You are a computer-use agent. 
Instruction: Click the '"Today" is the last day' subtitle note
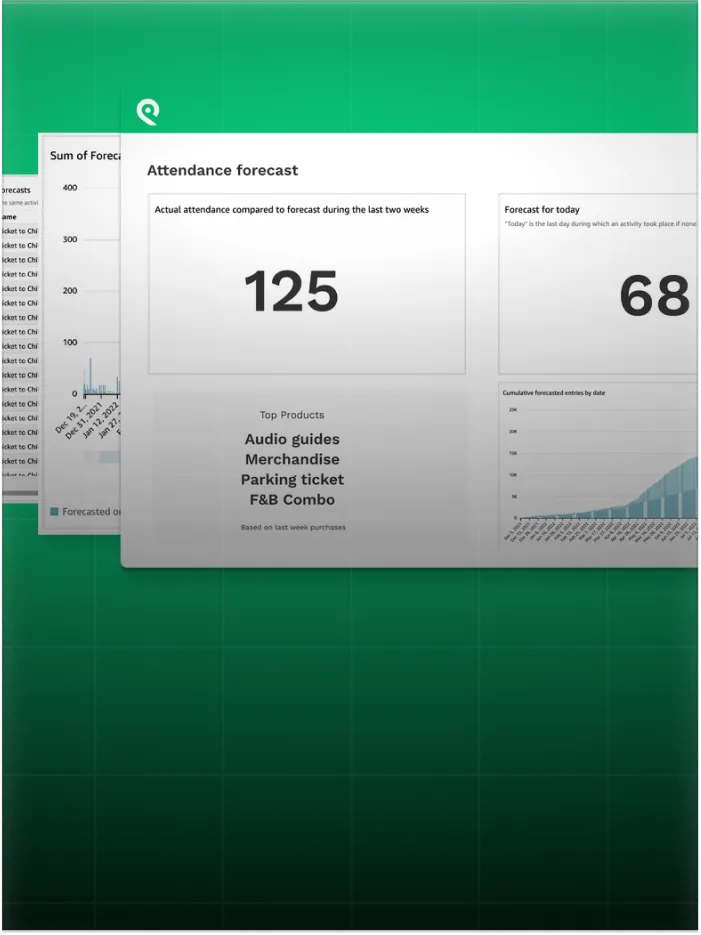[x=600, y=224]
